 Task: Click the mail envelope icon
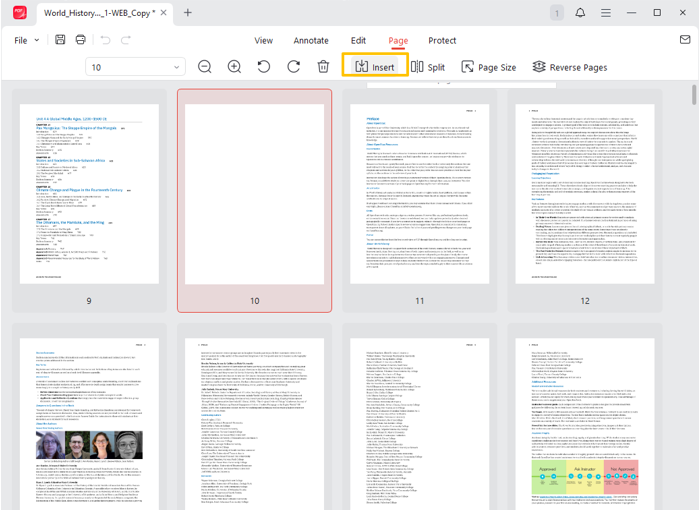(685, 40)
